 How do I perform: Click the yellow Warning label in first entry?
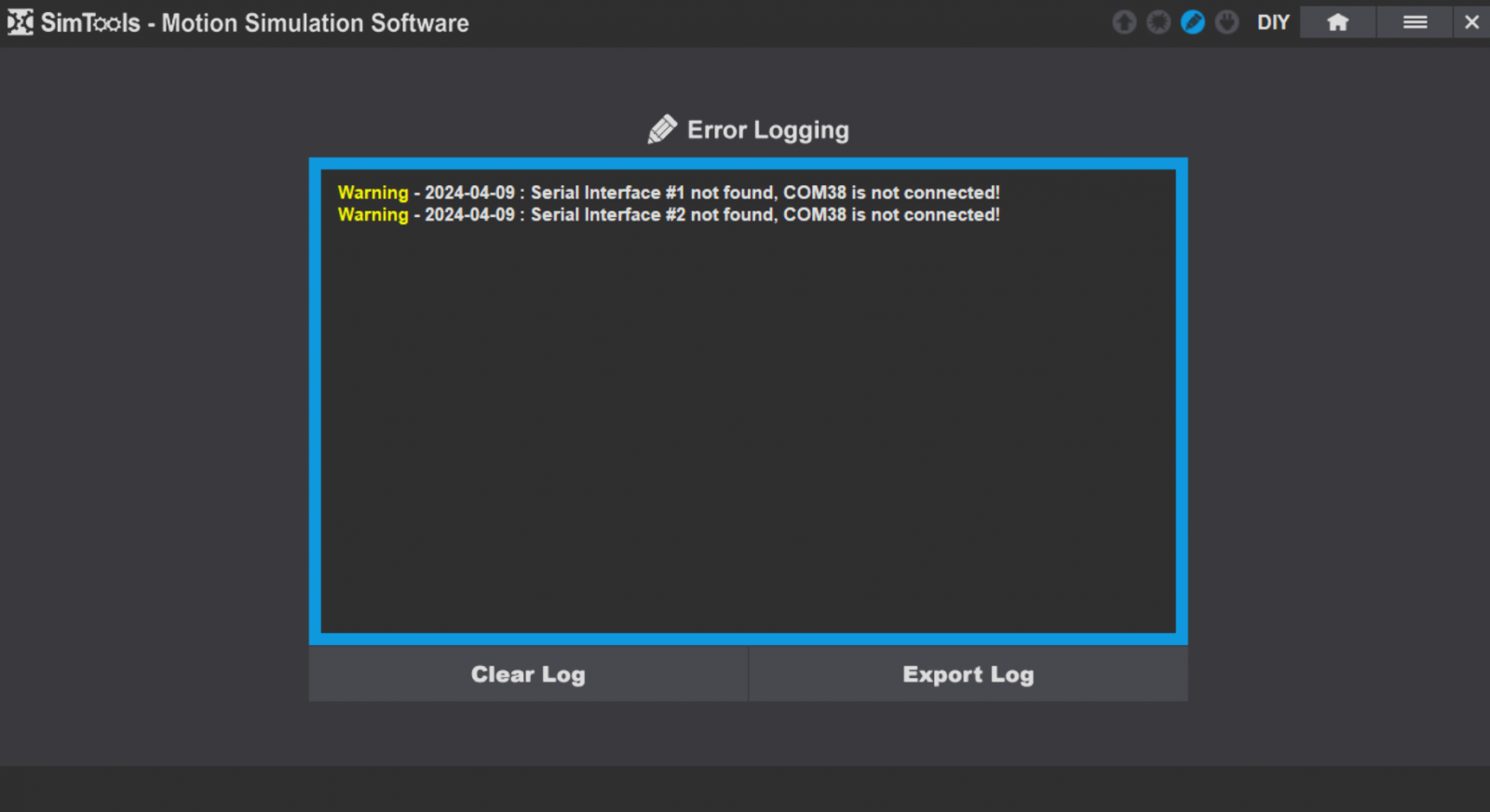point(372,193)
